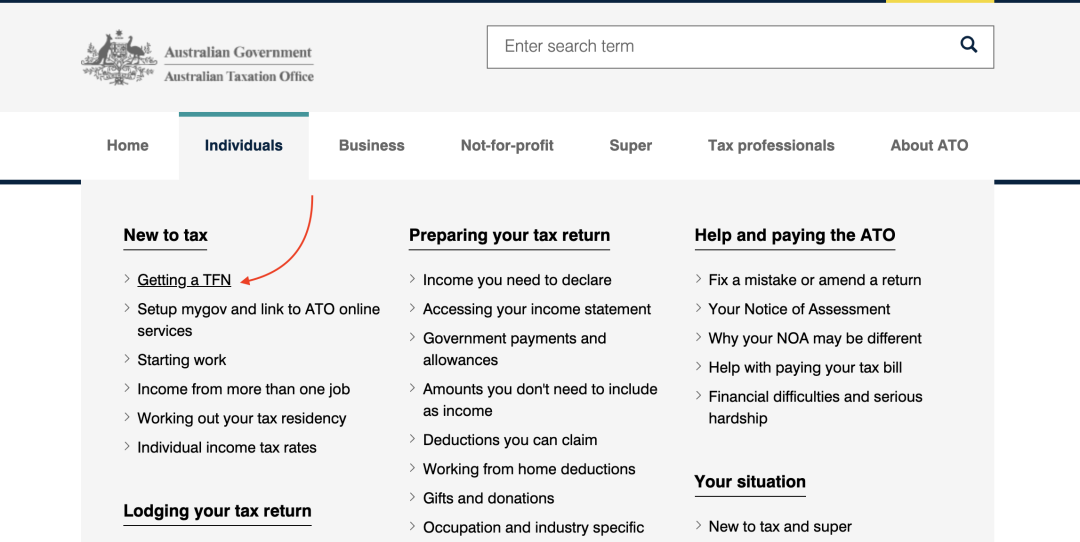Go to Tax professionals section
The height and width of the screenshot is (542, 1080).
[771, 145]
